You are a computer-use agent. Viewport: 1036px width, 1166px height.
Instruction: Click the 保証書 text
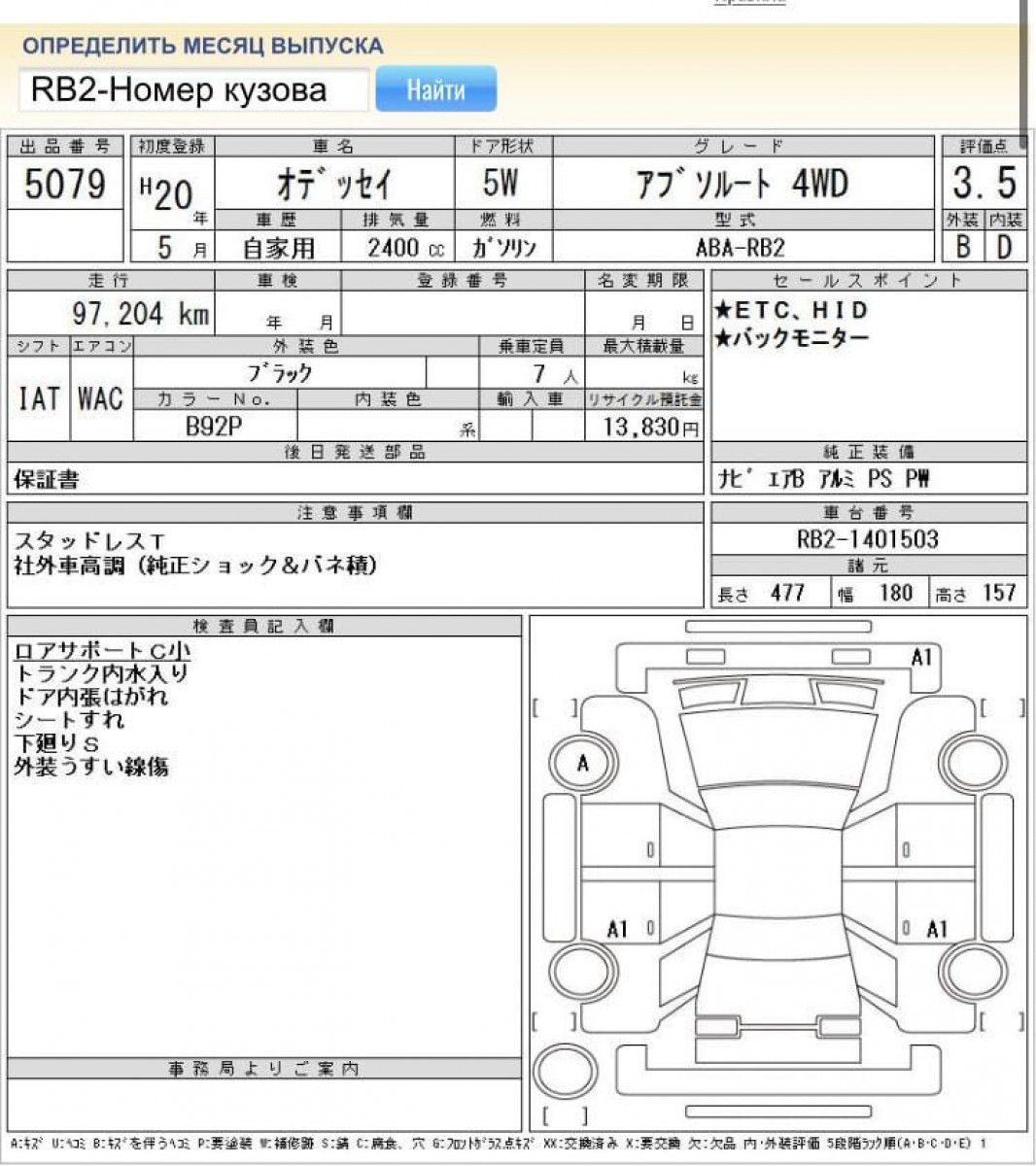(47, 479)
